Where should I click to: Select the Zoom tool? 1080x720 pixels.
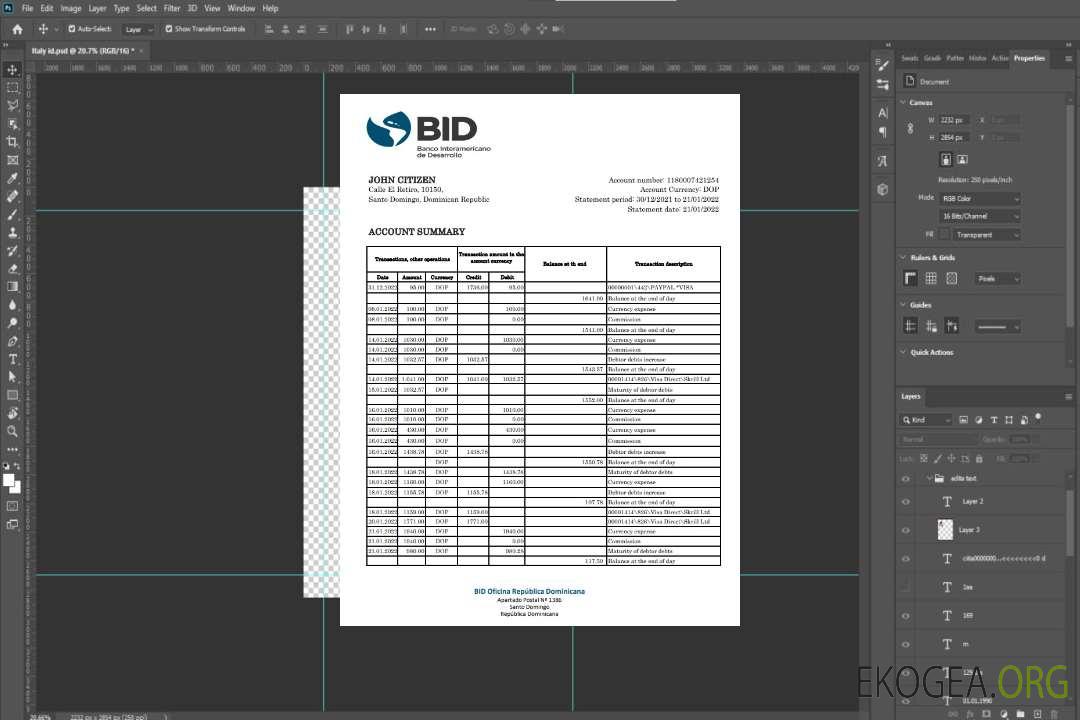point(12,431)
